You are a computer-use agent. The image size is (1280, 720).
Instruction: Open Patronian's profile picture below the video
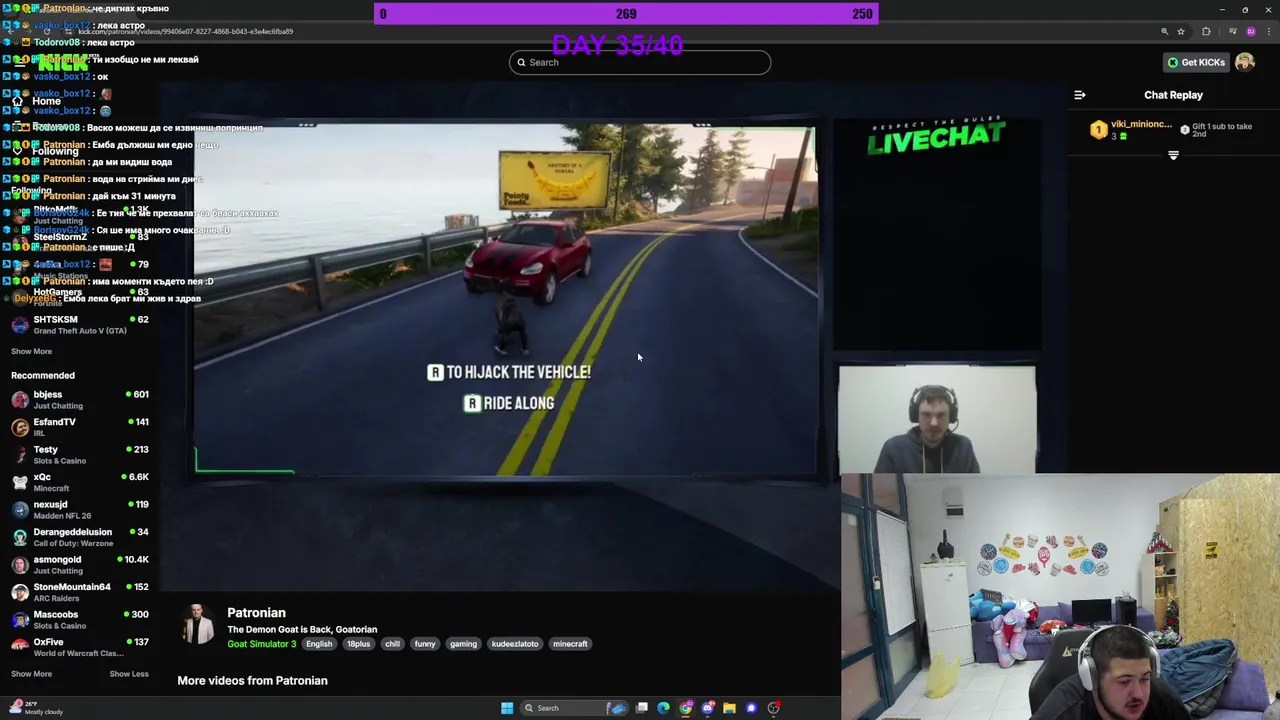click(x=198, y=624)
